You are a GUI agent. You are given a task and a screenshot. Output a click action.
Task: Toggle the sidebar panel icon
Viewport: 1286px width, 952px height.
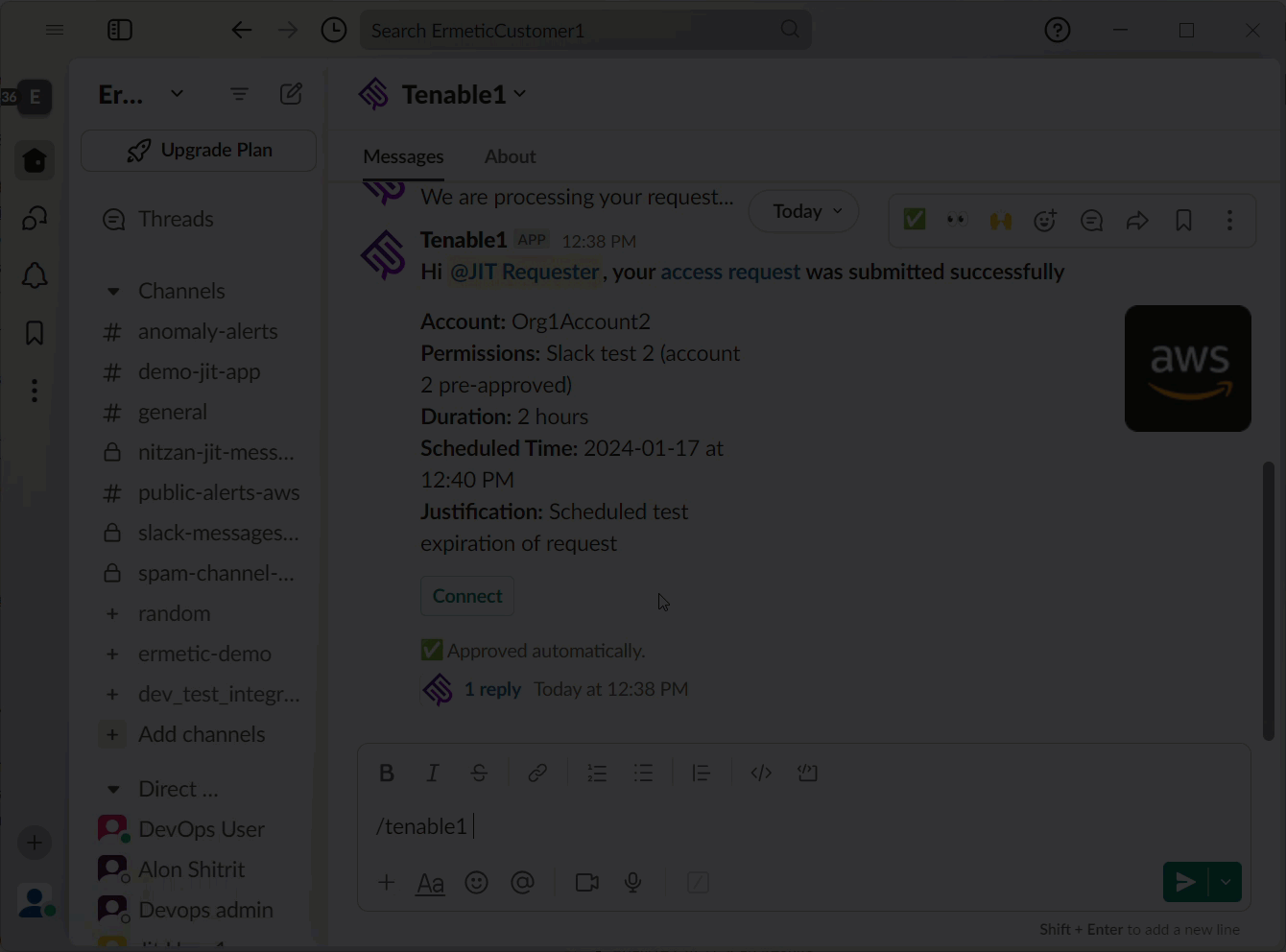click(120, 31)
